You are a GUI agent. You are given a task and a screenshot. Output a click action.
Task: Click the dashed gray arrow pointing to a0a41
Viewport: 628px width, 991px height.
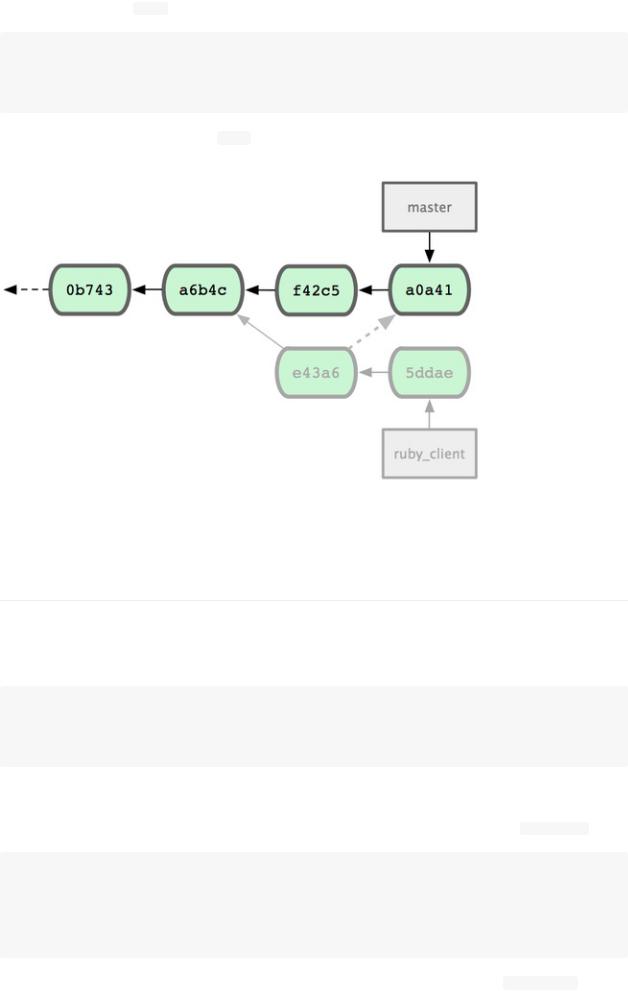click(372, 331)
